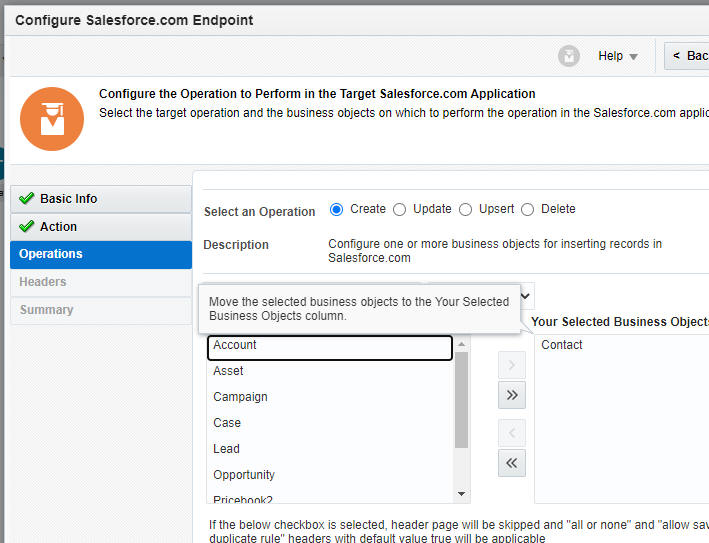The image size is (709, 543).
Task: Click the Back button
Action: (x=686, y=56)
